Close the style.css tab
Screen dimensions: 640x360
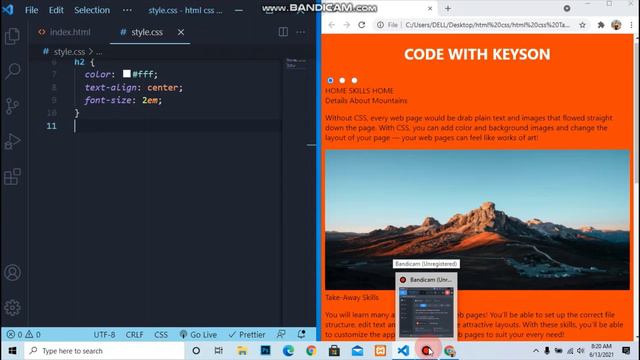[x=181, y=32]
